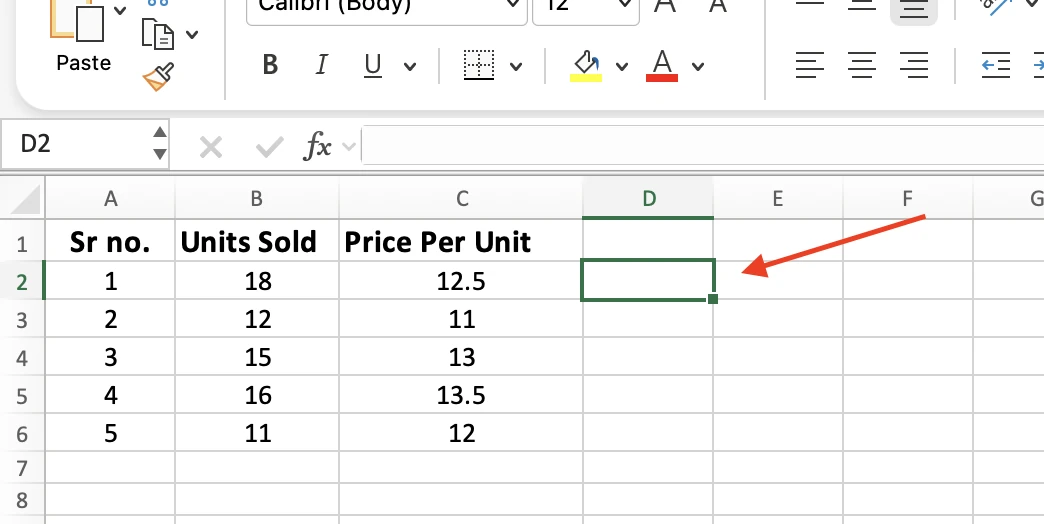Screen dimensions: 1044x524
Task: Click the Decrease Font Size icon
Action: point(717,7)
